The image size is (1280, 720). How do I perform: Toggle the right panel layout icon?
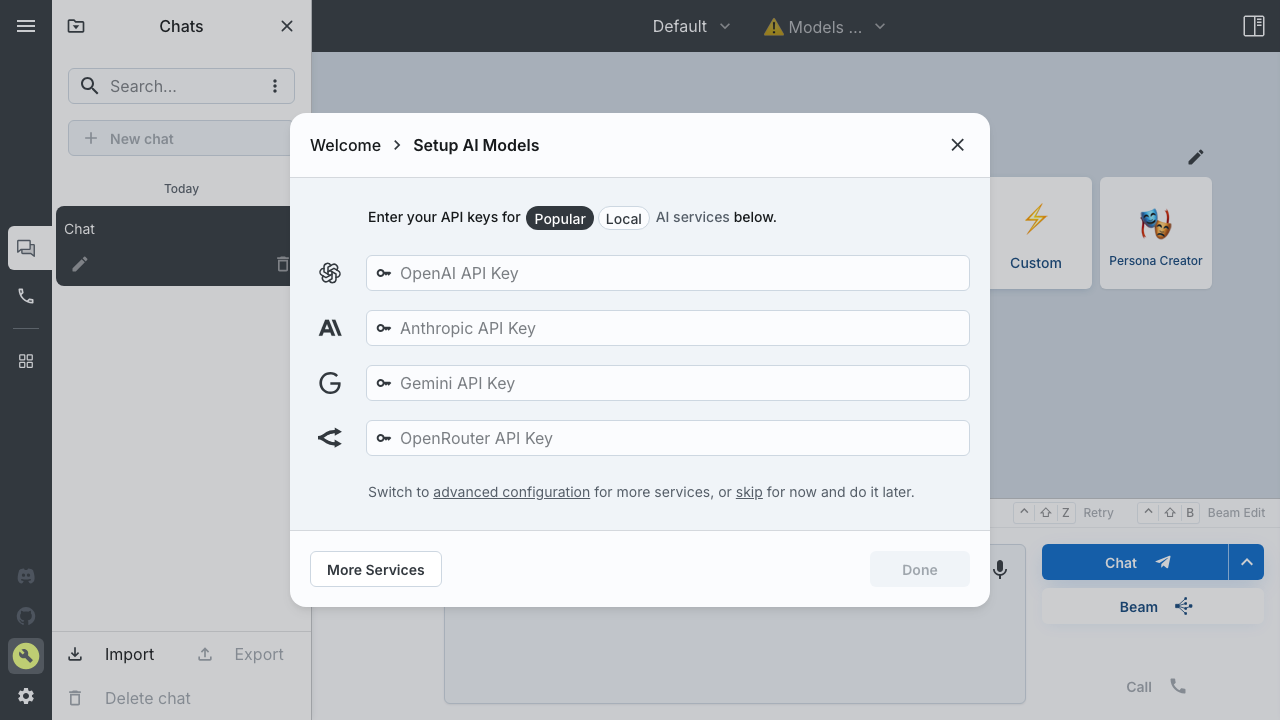pos(1254,26)
